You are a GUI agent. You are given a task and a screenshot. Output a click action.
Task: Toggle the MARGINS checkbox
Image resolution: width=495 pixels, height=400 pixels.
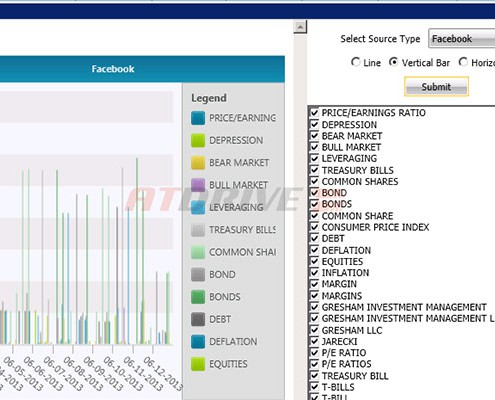pos(314,295)
